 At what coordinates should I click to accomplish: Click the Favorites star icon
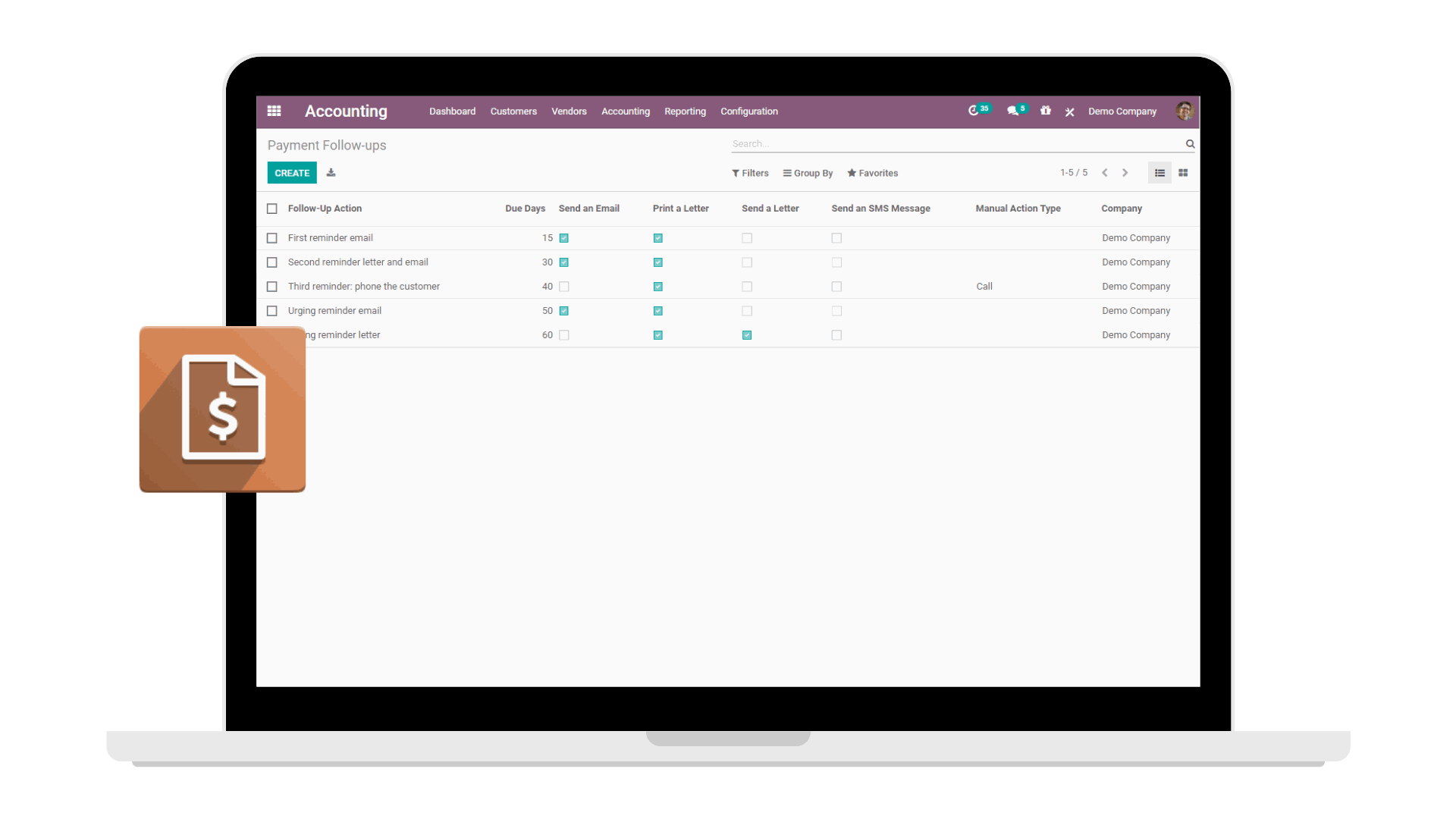tap(849, 172)
